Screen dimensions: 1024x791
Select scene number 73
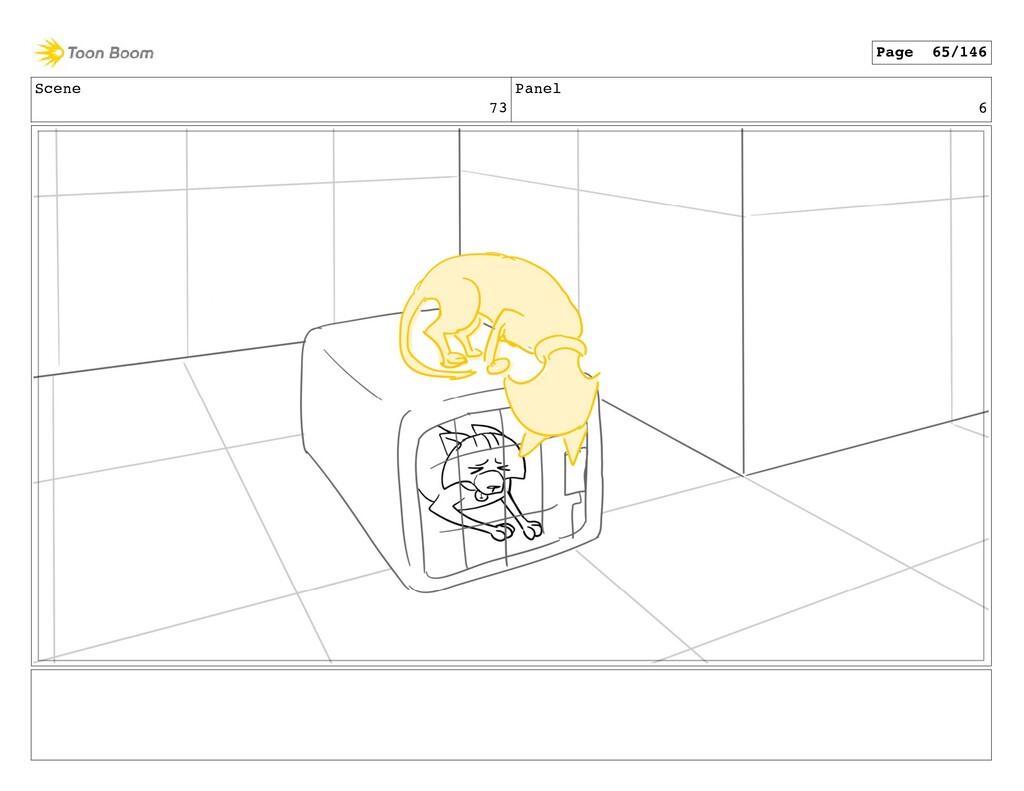pos(498,108)
